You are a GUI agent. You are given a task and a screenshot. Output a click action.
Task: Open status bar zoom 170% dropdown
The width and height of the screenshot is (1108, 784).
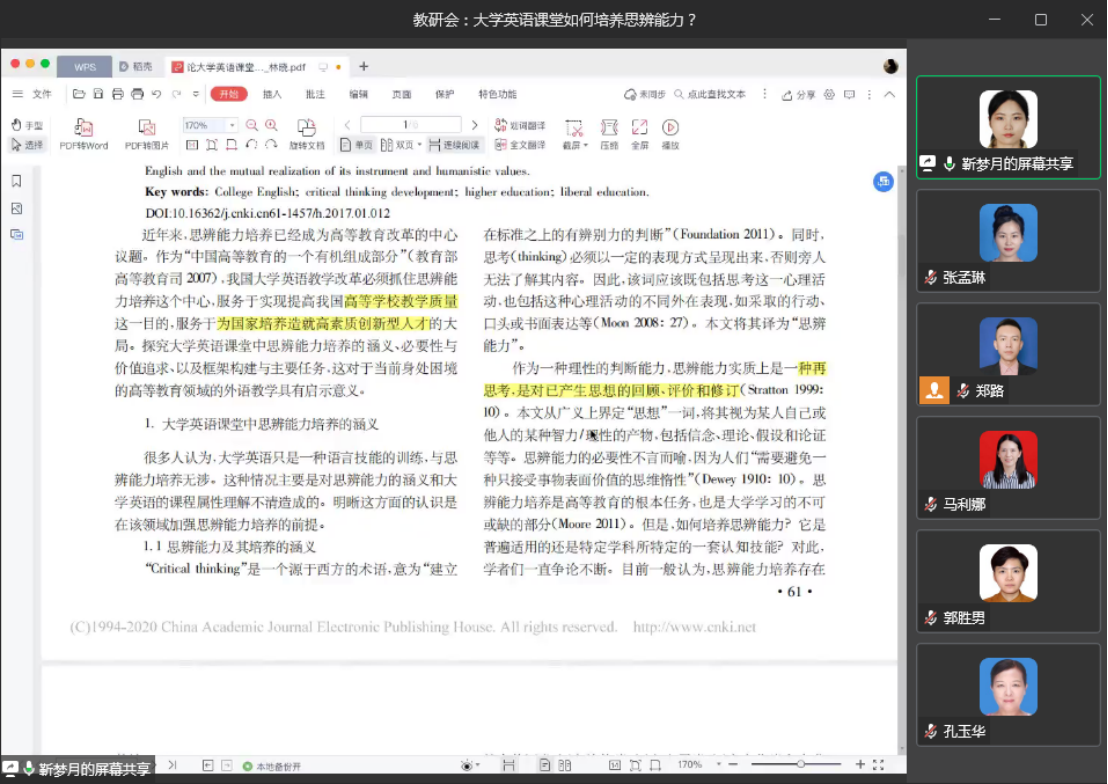(x=719, y=764)
